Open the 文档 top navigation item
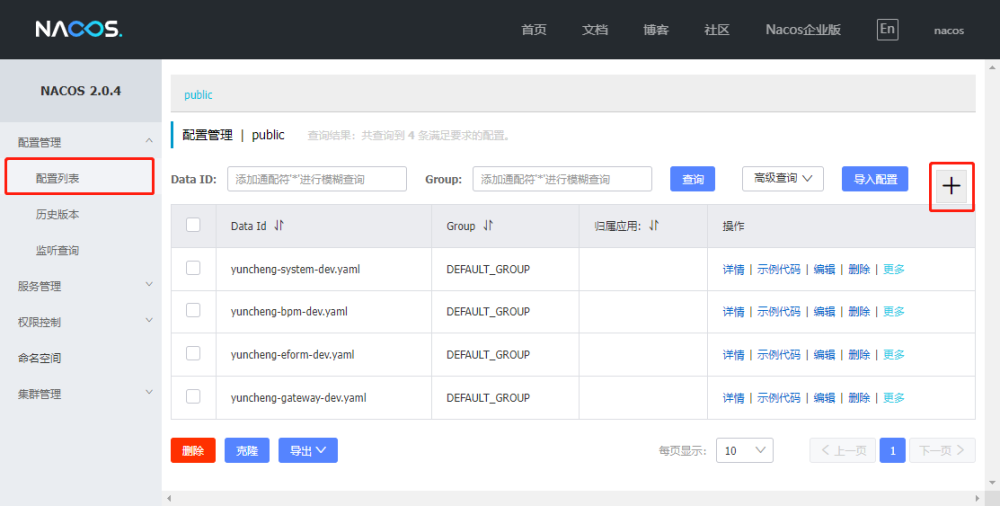Viewport: 1000px width, 506px height. pos(595,30)
